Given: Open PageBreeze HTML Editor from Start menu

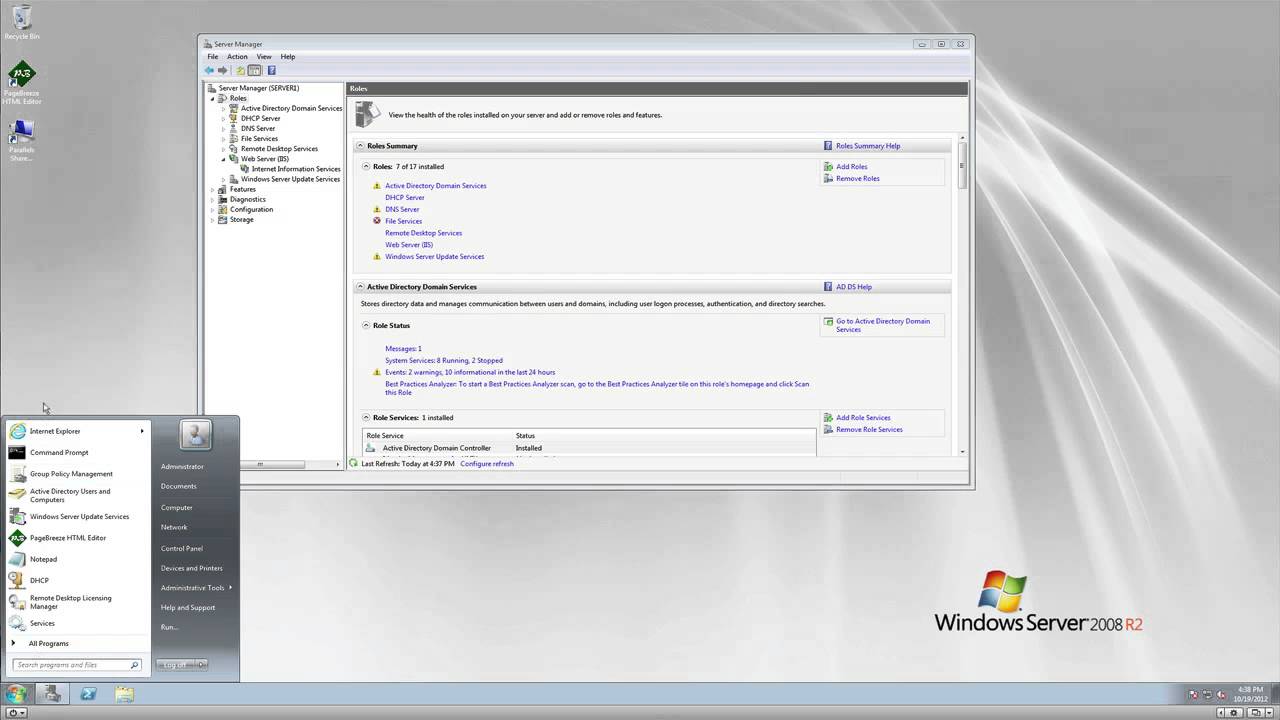Looking at the screenshot, I should pyautogui.click(x=77, y=538).
